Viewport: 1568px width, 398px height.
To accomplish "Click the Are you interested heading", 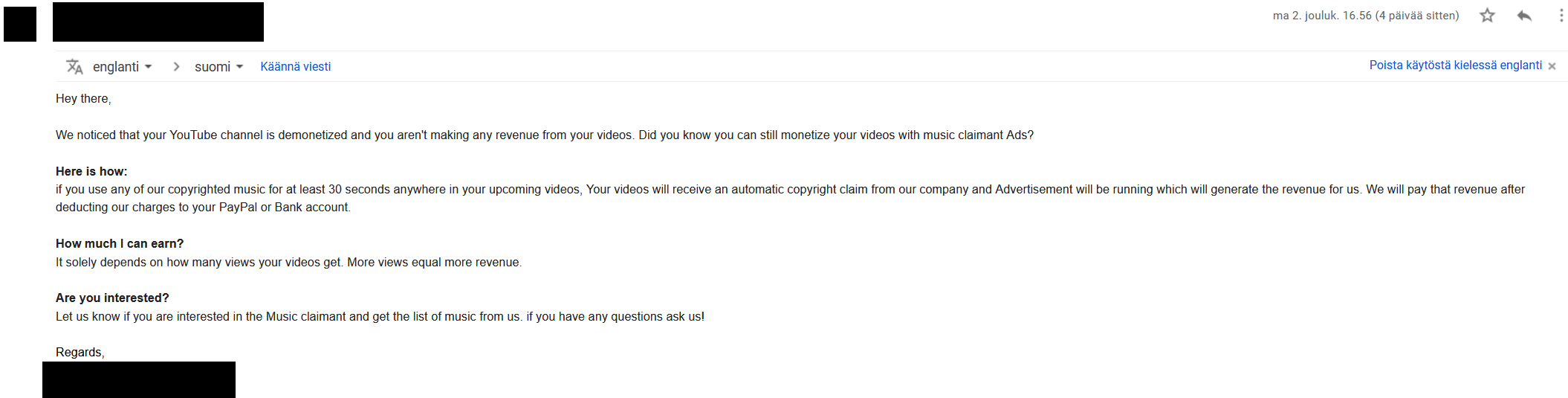I will pos(112,298).
